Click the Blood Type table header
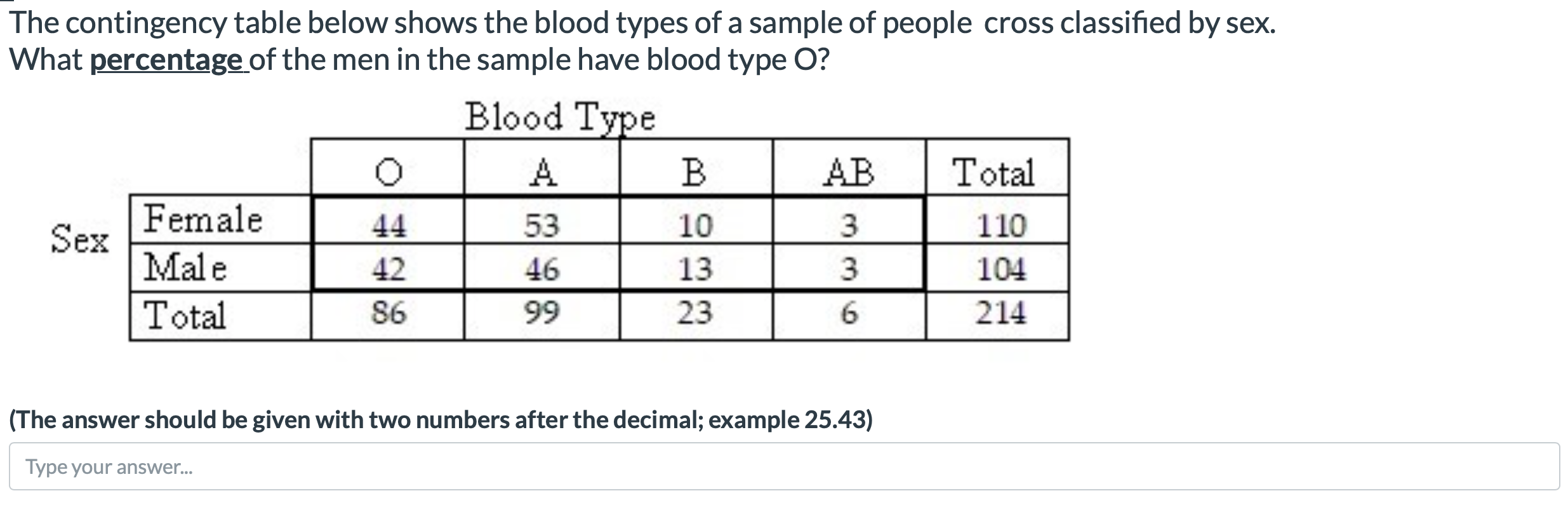Viewport: 1568px width, 512px height. point(561,118)
